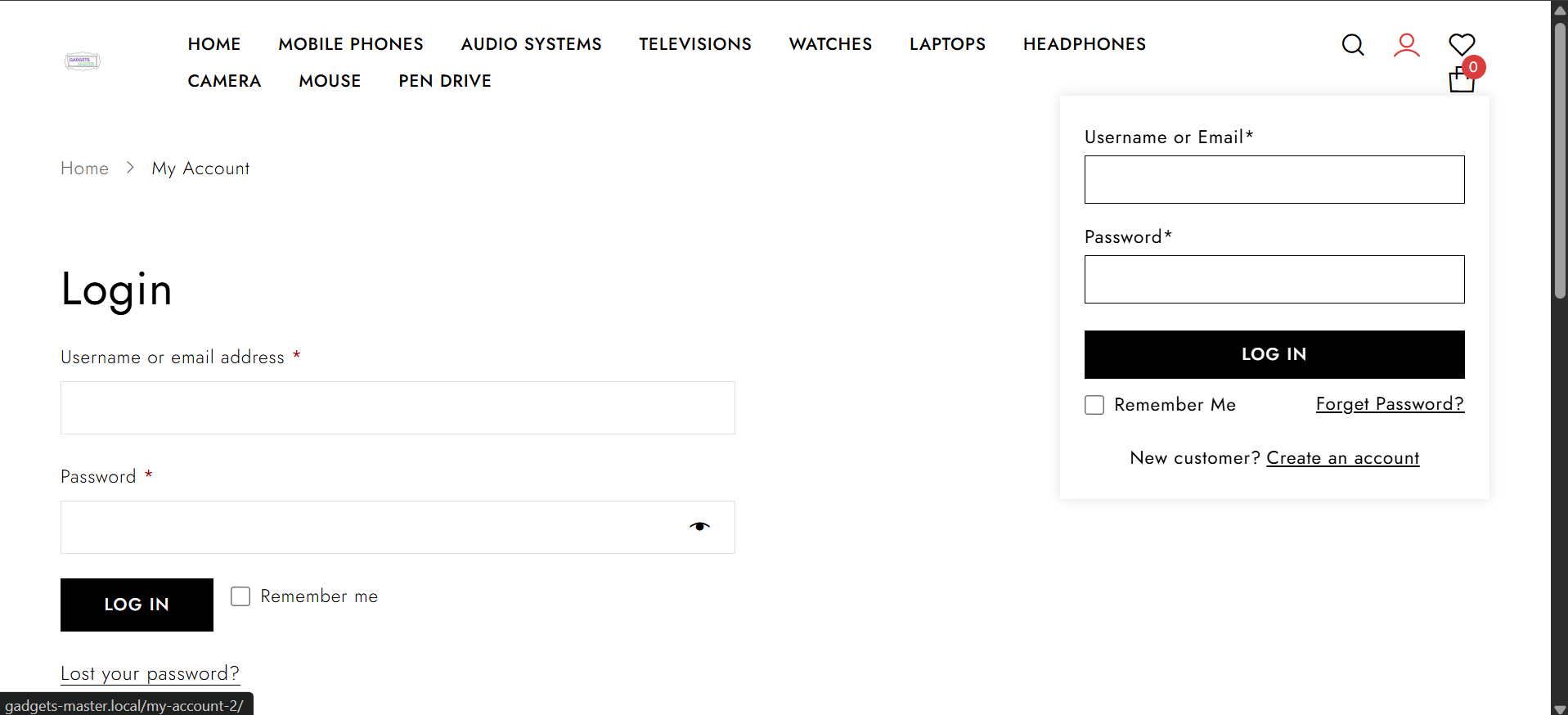The width and height of the screenshot is (1568, 715).
Task: Open Lost your password? link
Action: pos(150,673)
